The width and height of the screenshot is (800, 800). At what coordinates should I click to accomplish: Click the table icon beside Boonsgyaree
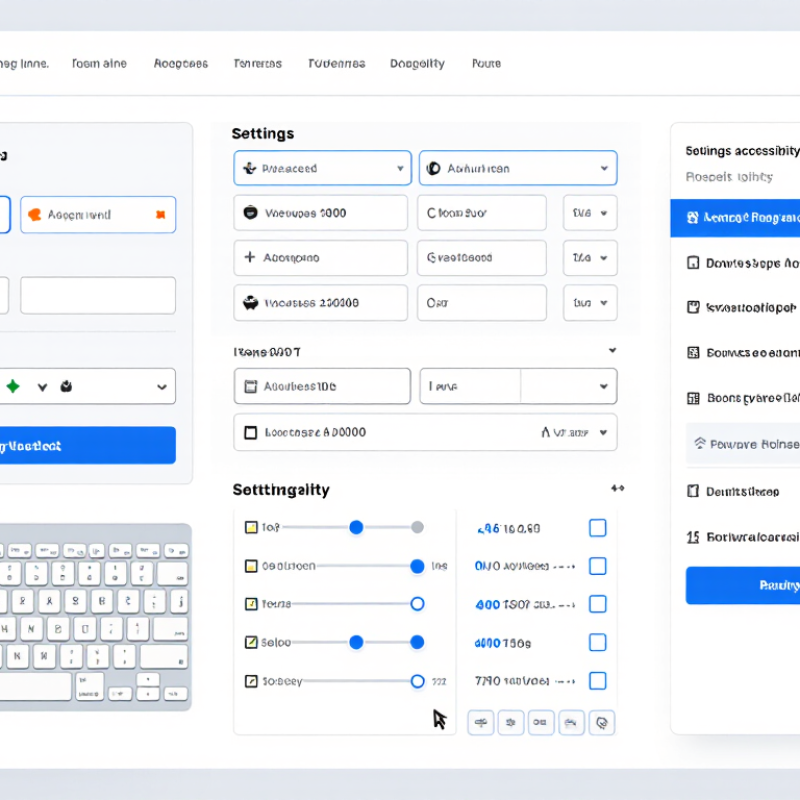pos(693,398)
